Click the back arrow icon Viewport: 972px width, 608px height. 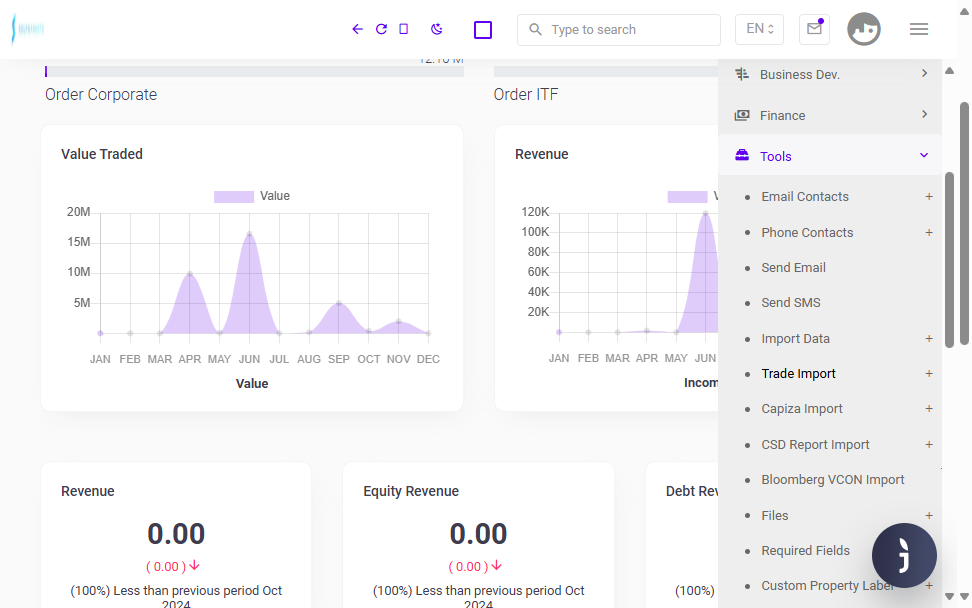pos(357,29)
